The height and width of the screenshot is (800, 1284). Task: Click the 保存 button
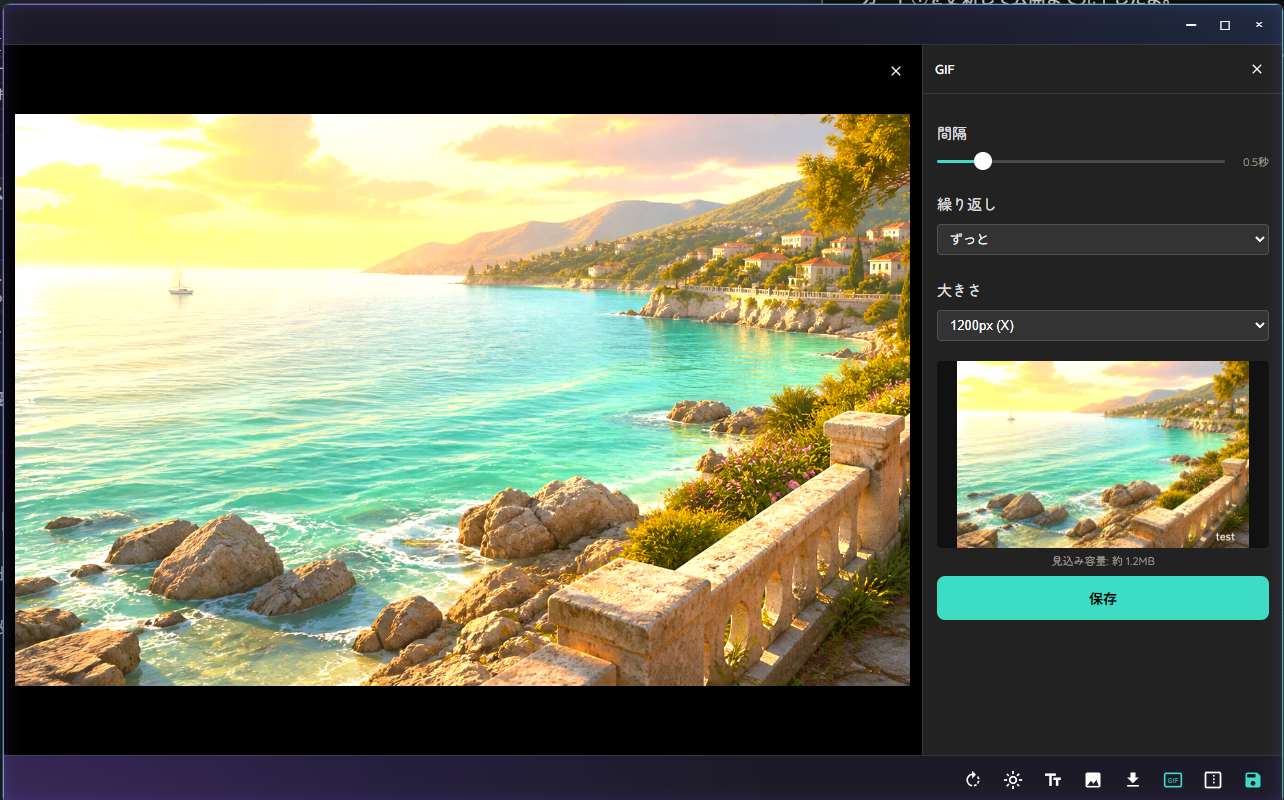(1103, 599)
